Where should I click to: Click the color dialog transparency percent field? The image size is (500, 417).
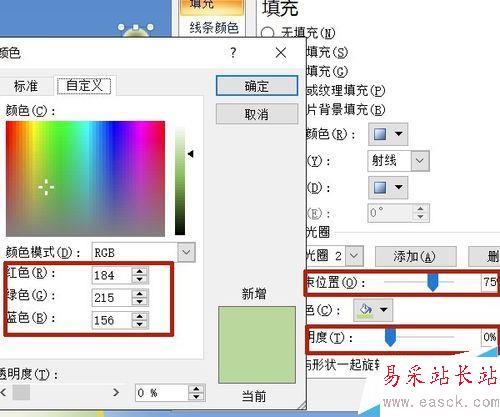162,393
